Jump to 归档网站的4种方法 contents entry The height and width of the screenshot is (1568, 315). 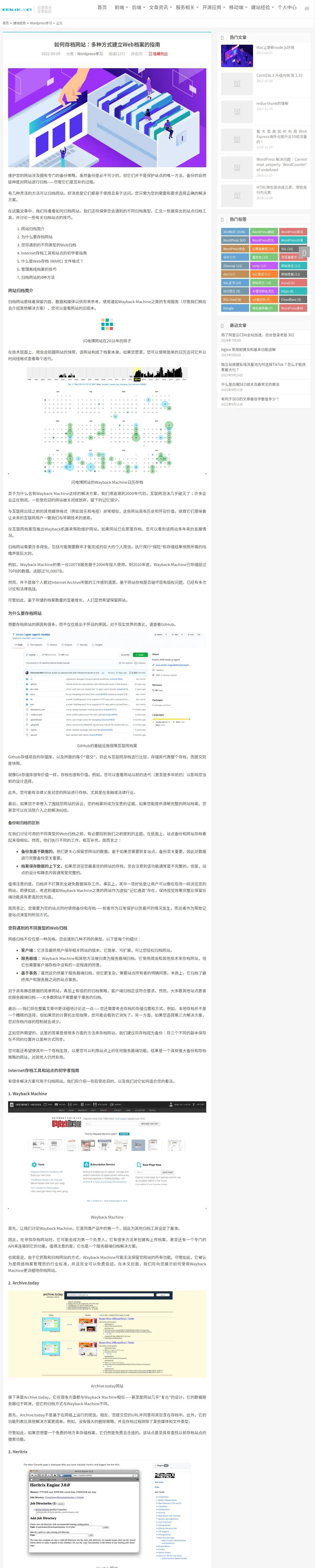click(x=38, y=277)
